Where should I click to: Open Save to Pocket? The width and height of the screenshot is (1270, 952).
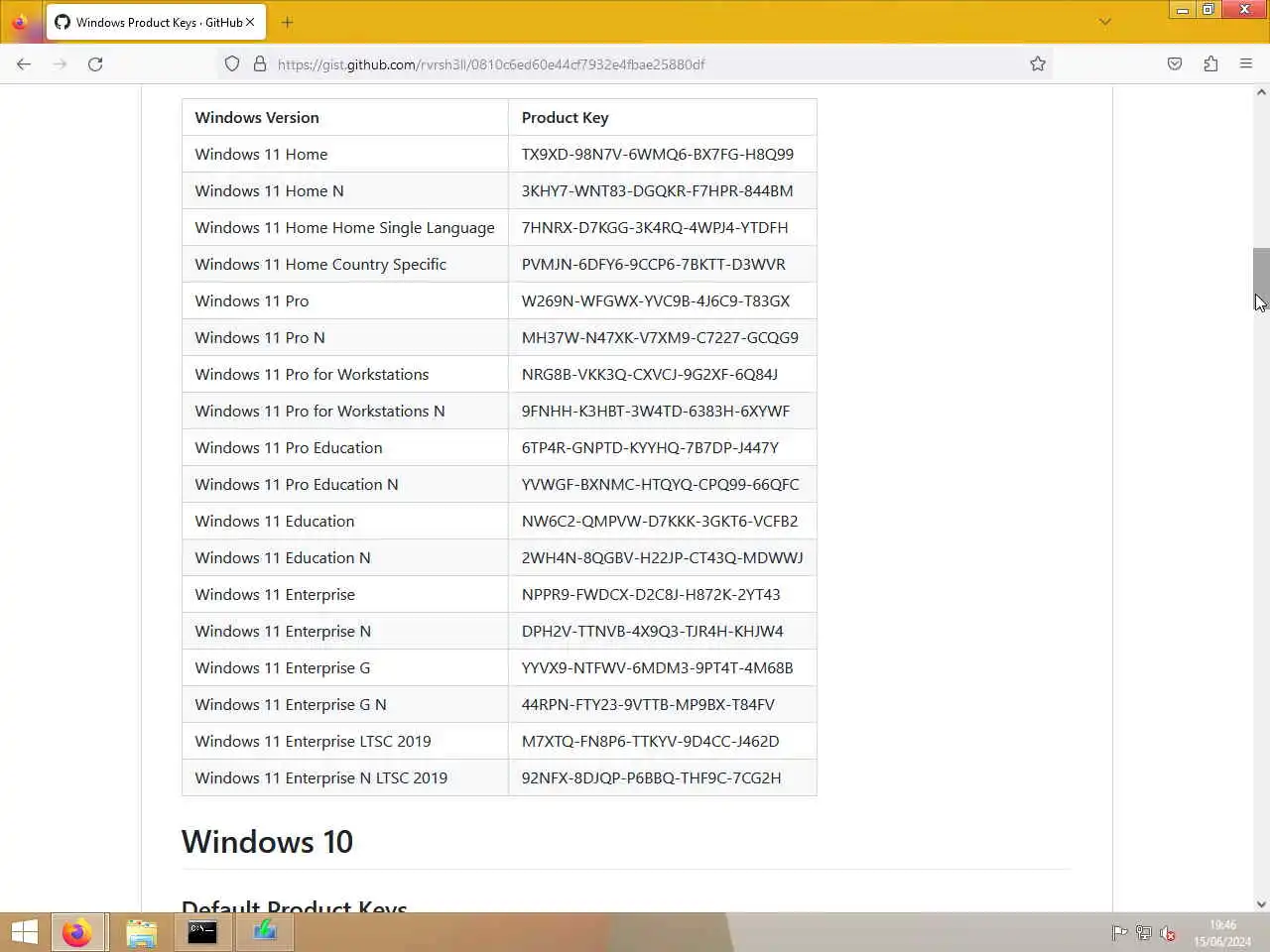[x=1175, y=63]
